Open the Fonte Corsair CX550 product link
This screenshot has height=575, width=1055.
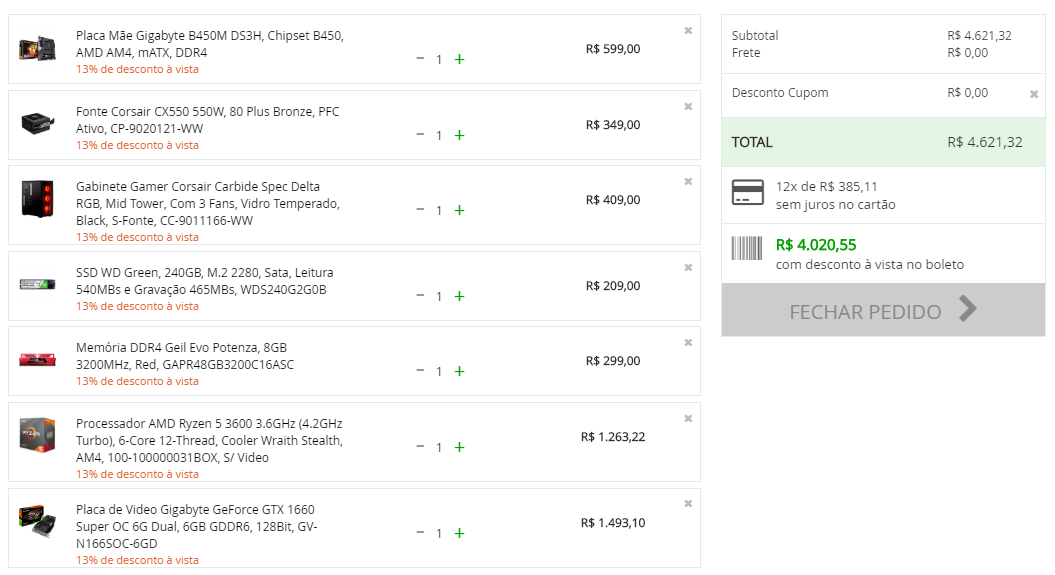[207, 120]
